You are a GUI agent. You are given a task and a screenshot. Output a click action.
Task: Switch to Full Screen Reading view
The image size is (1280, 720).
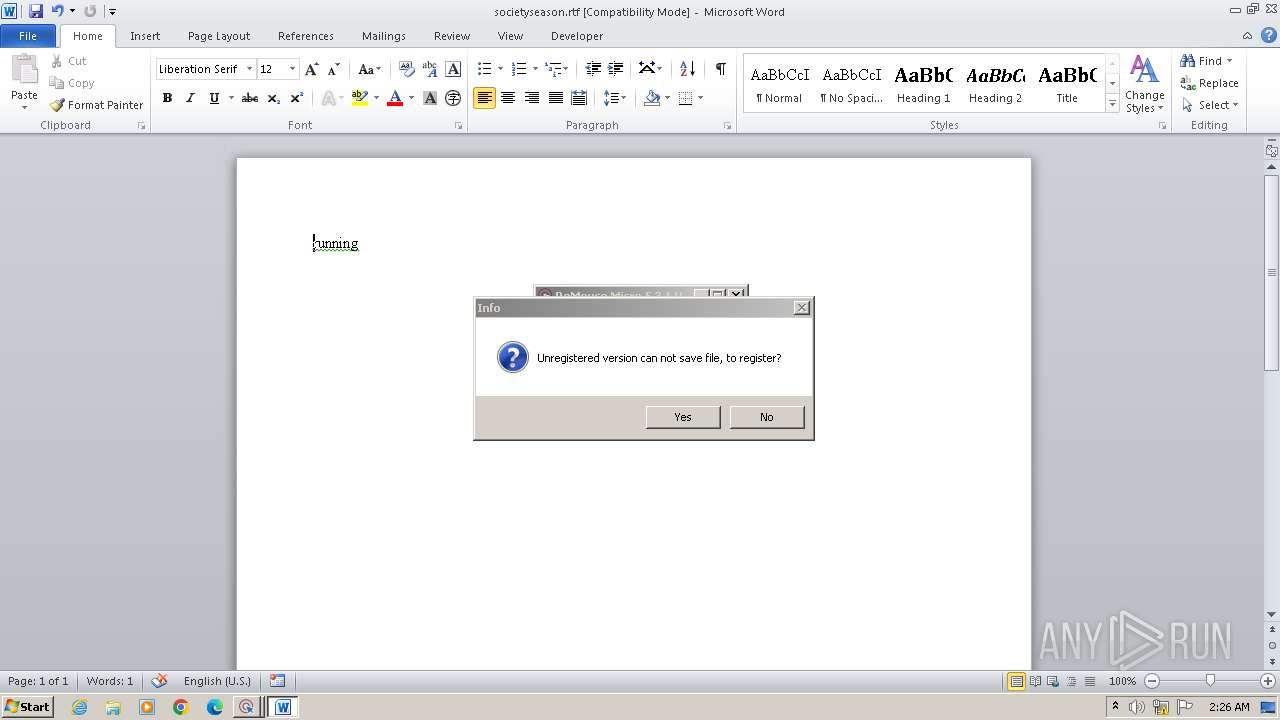1035,681
